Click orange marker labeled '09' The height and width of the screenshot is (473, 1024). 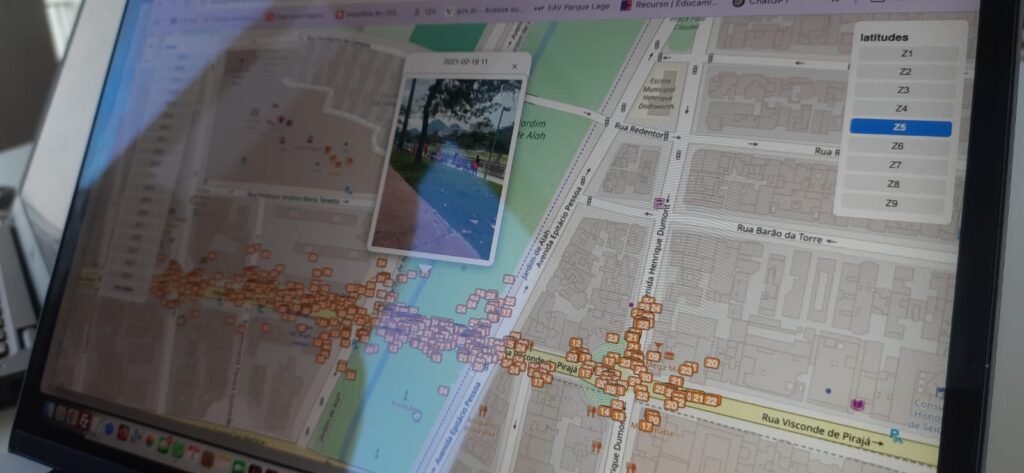click(653, 357)
